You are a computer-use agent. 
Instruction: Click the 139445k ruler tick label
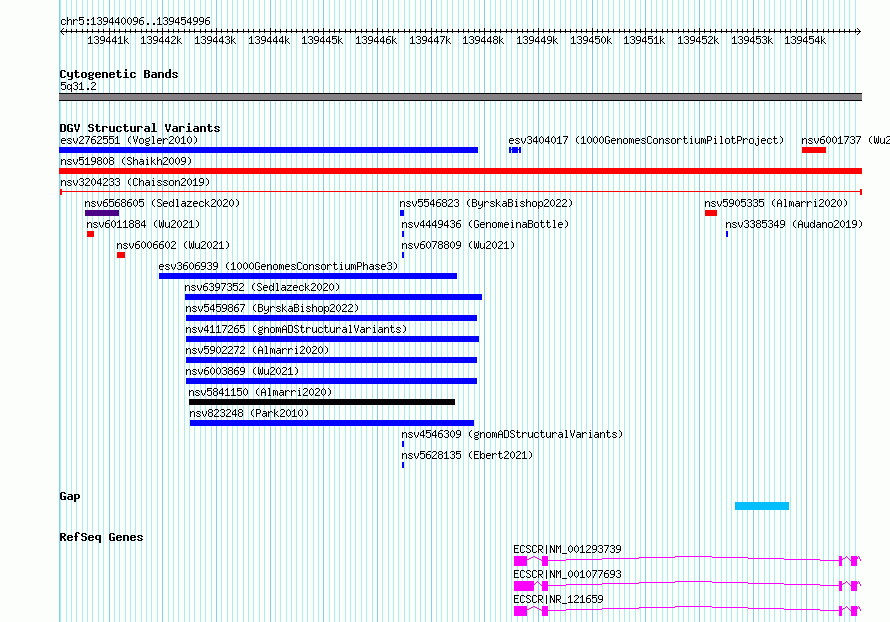tap(322, 40)
